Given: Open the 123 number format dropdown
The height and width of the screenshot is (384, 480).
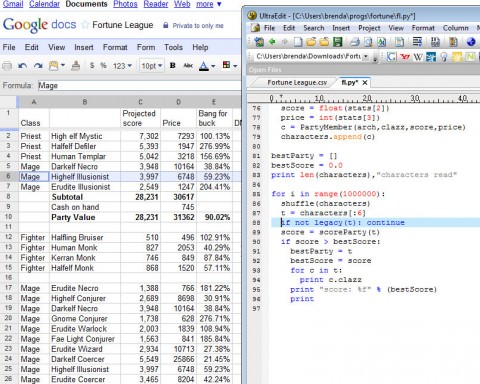Looking at the screenshot, I should coord(122,66).
